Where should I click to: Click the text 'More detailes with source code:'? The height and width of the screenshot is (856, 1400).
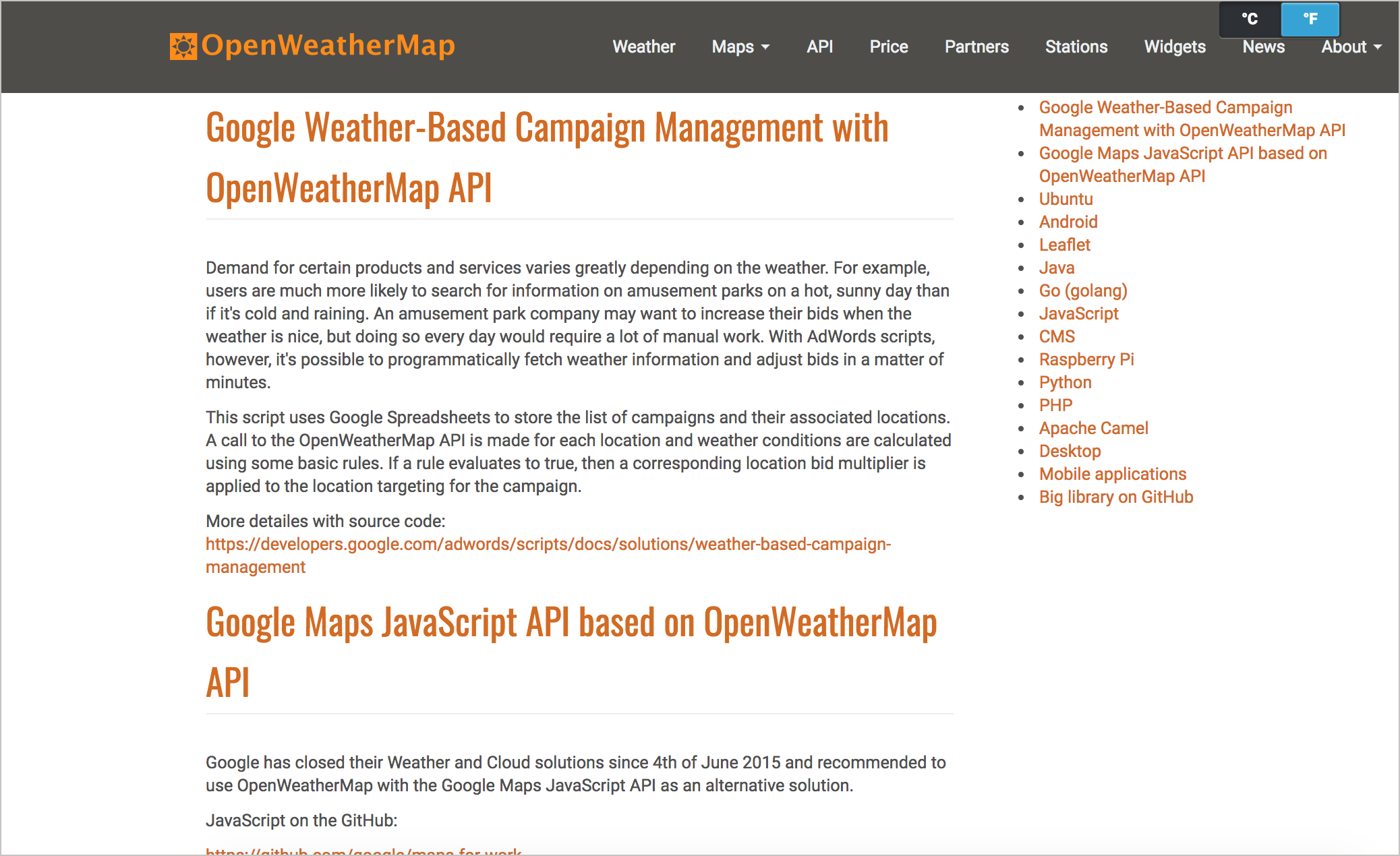coord(326,521)
